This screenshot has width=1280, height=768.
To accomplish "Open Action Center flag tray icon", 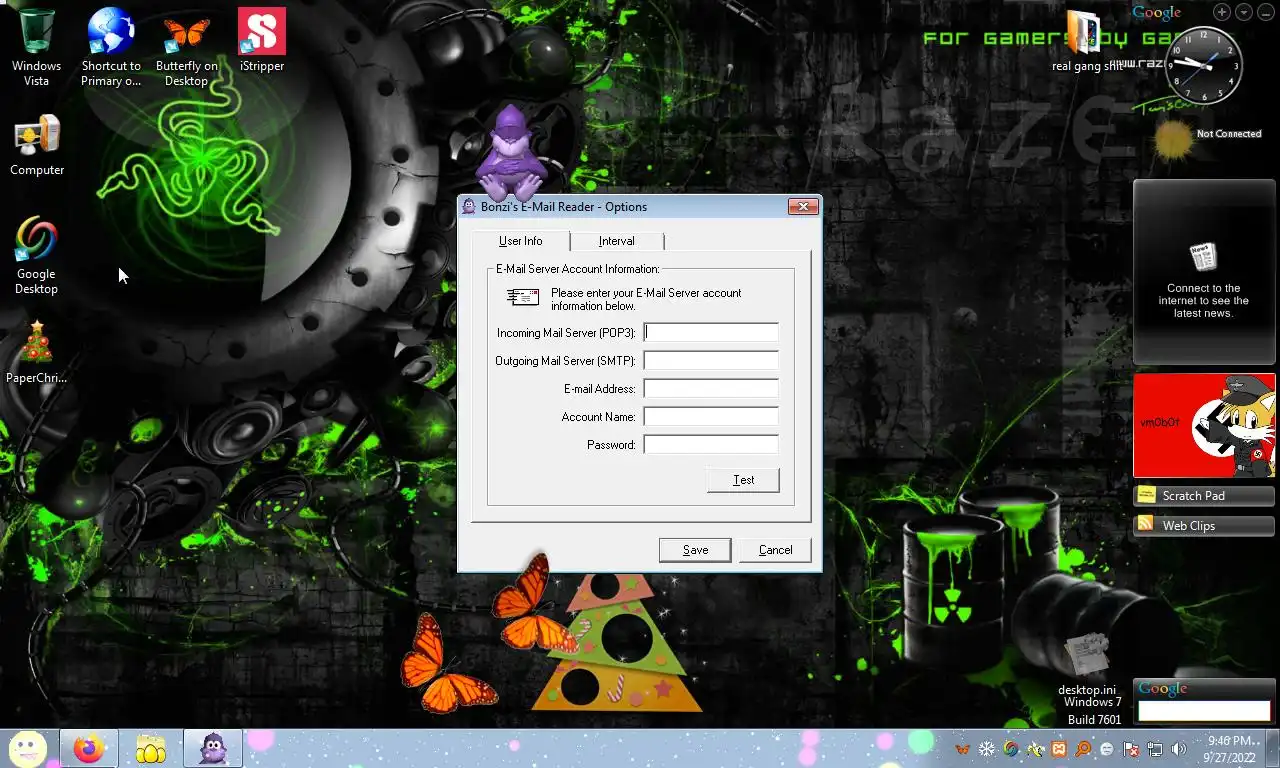I will point(1131,749).
